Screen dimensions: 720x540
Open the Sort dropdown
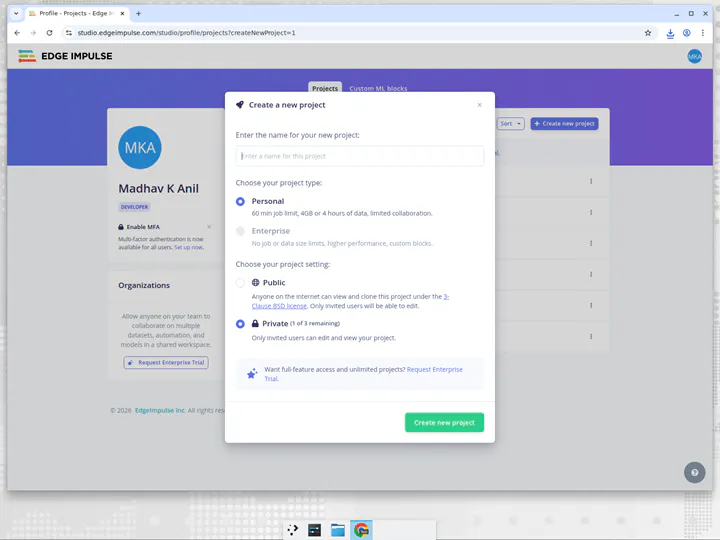click(x=510, y=124)
